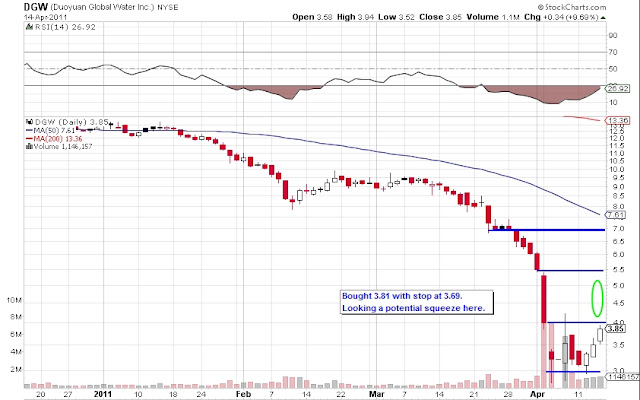Click the RSI(14) 26.92 indicator label
Image resolution: width=640 pixels, height=400 pixels.
[65, 27]
